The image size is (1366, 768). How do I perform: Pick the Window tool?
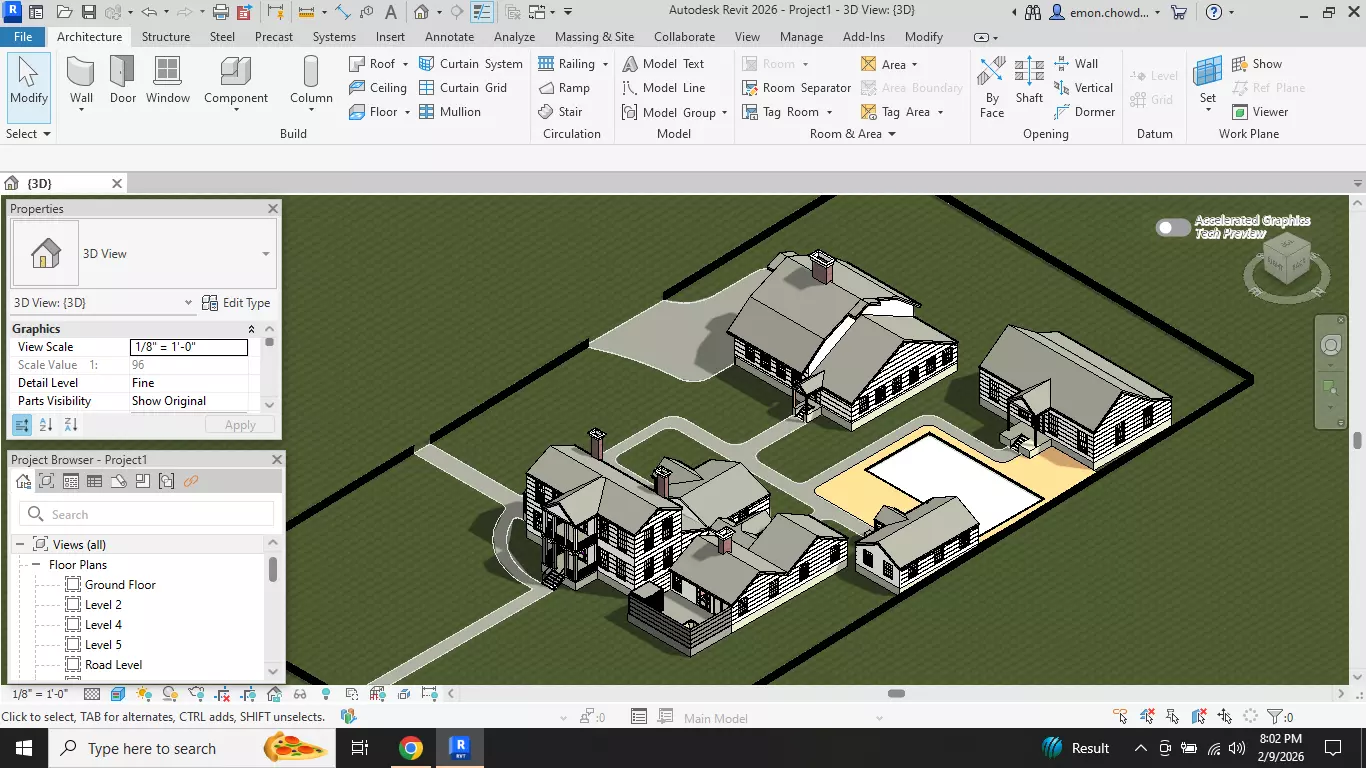(168, 80)
